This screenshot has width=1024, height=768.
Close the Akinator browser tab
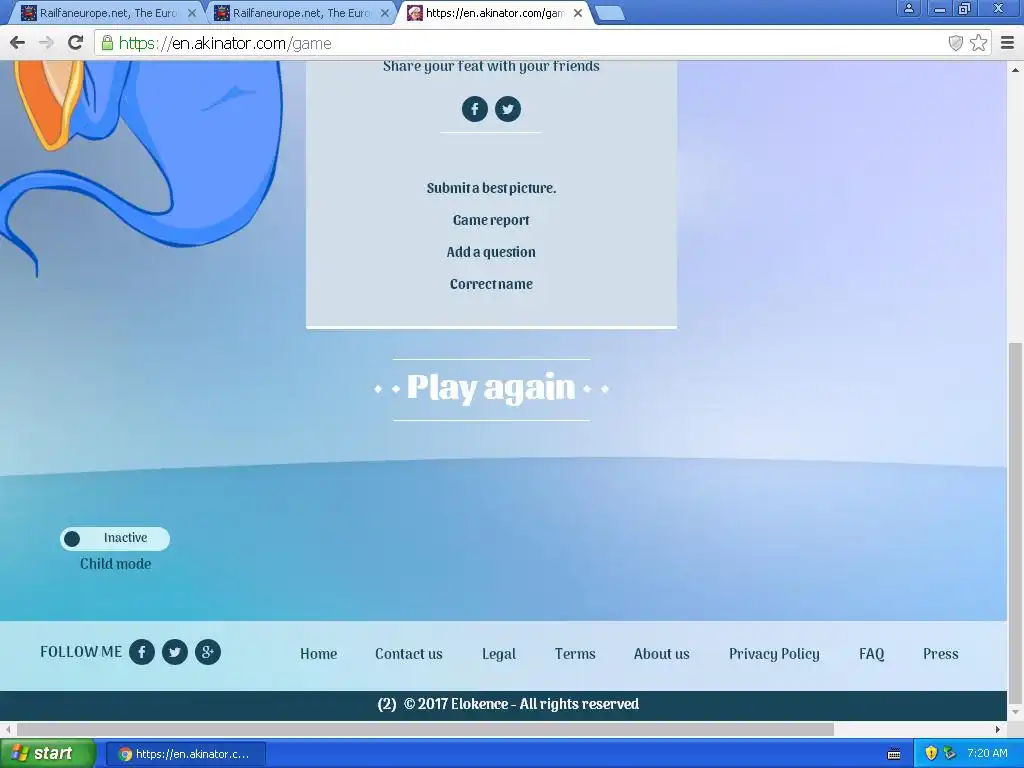coord(578,13)
